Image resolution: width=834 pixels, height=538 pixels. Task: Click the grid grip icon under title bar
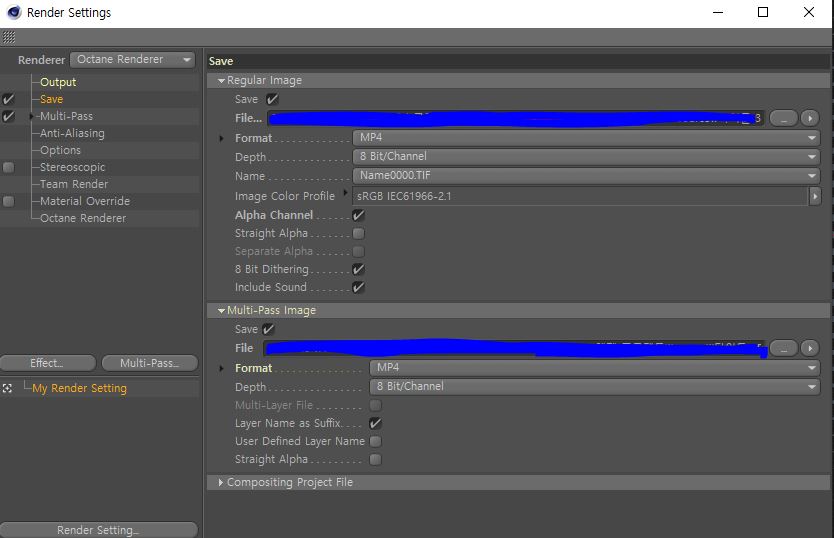(x=9, y=37)
